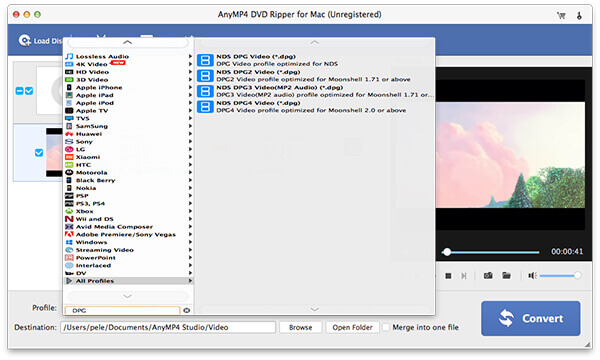Select the Interlaced category
600x360 pixels.
[x=129, y=265]
